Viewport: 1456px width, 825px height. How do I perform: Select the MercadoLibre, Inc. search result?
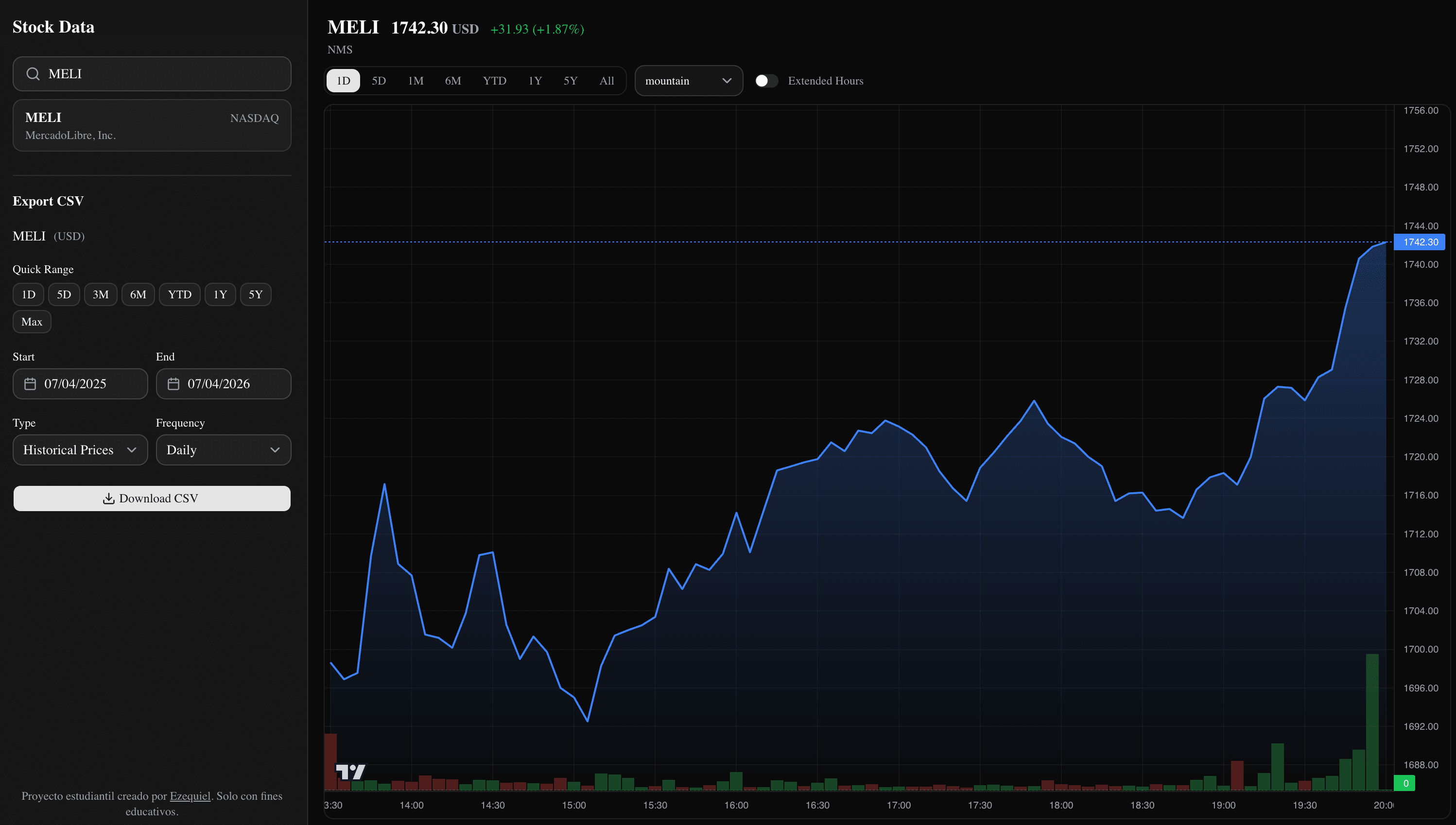coord(152,126)
